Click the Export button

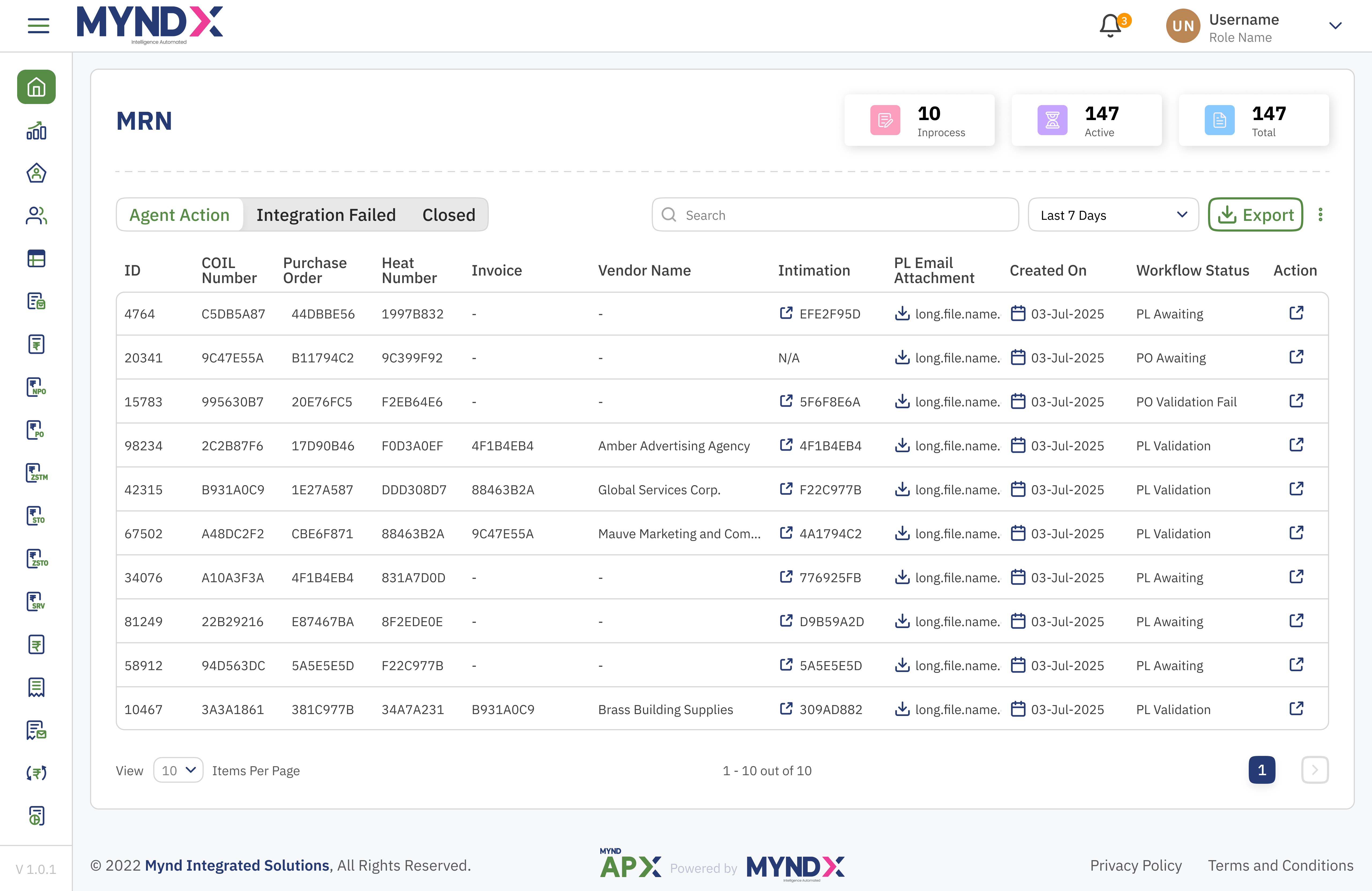[1255, 215]
